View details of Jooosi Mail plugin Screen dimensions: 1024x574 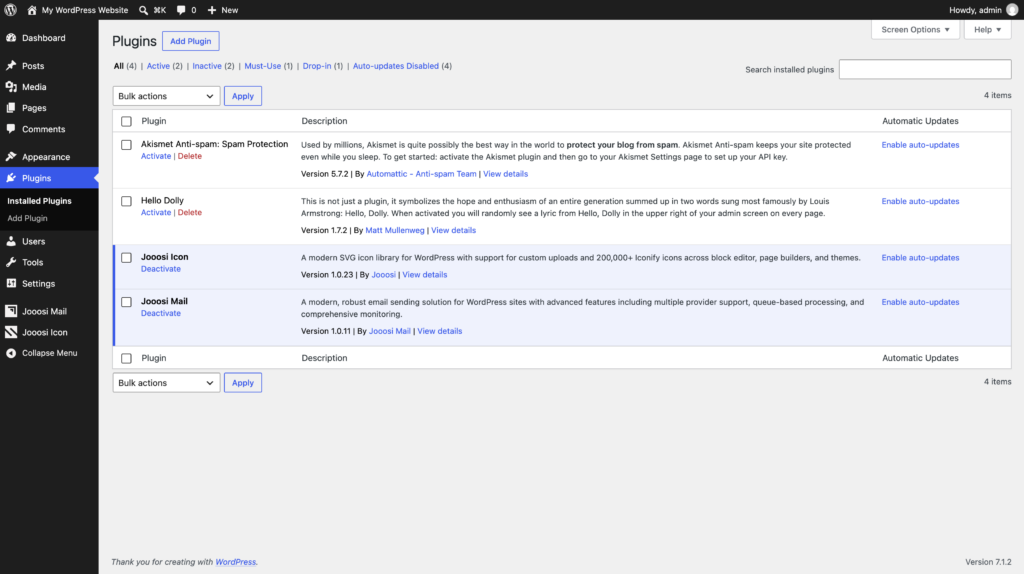[440, 331]
